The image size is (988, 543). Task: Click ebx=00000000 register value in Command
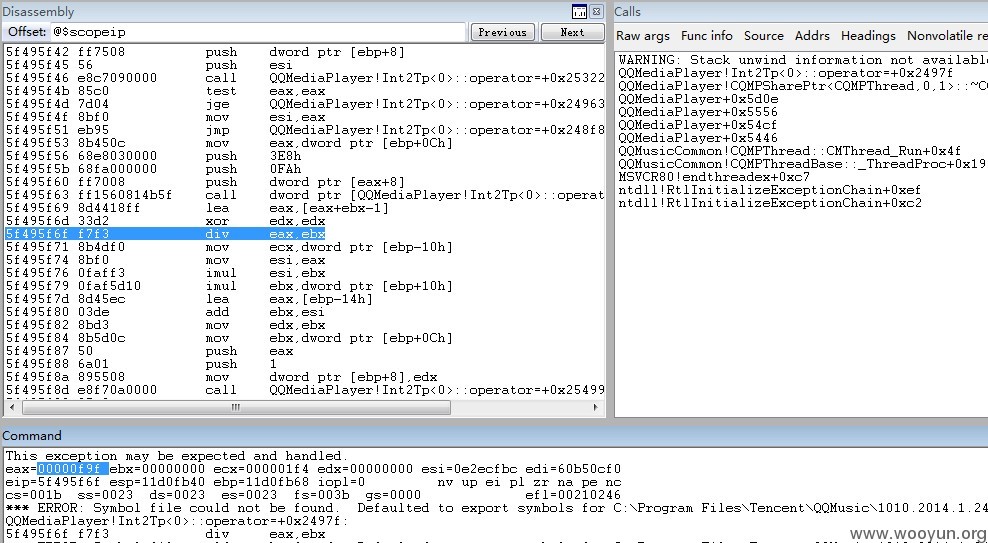click(x=158, y=469)
